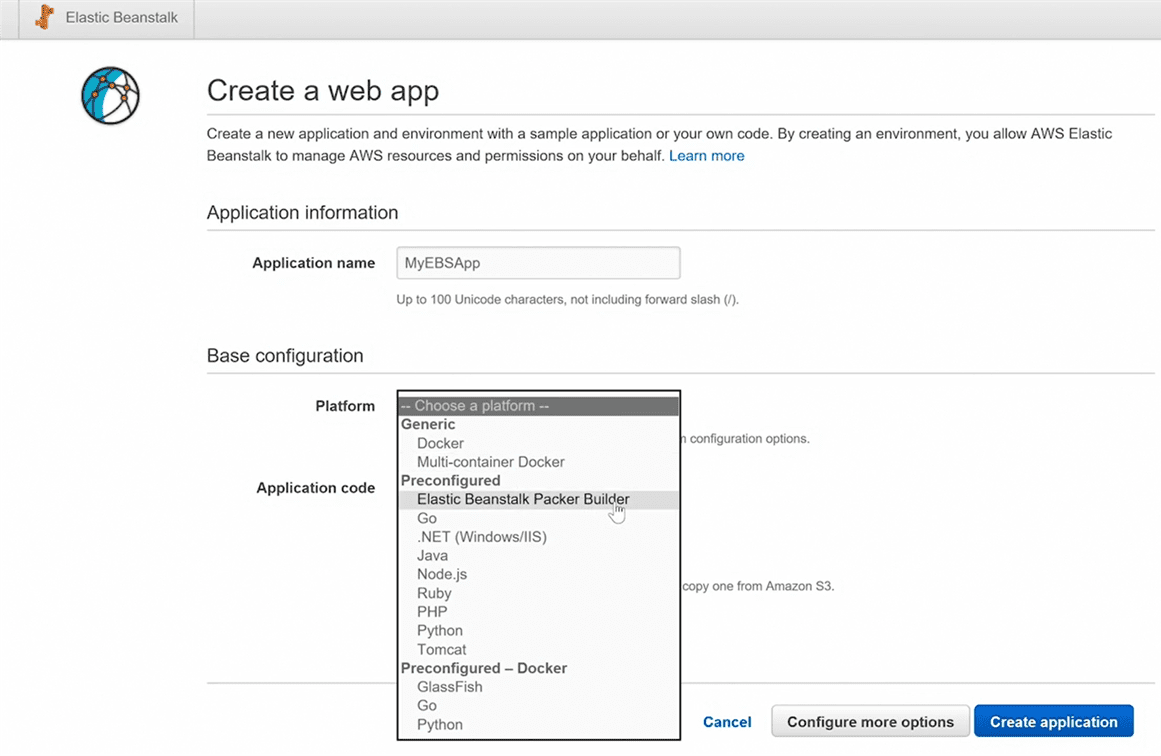This screenshot has width=1161, height=756.
Task: Select PHP platform option
Action: tap(432, 612)
